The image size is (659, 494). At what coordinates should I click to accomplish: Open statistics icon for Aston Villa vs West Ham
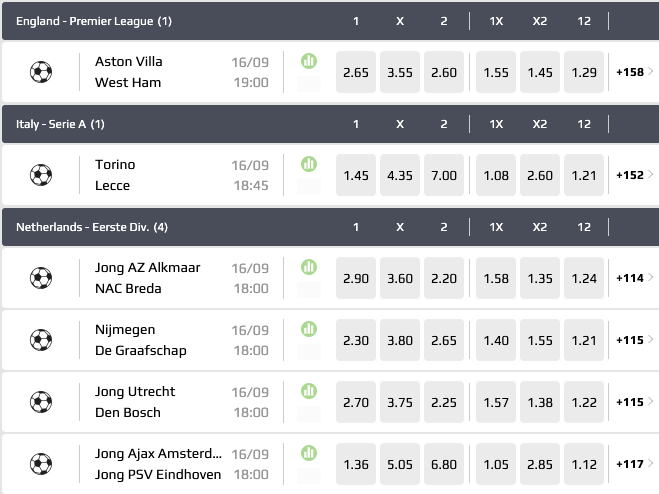click(309, 61)
